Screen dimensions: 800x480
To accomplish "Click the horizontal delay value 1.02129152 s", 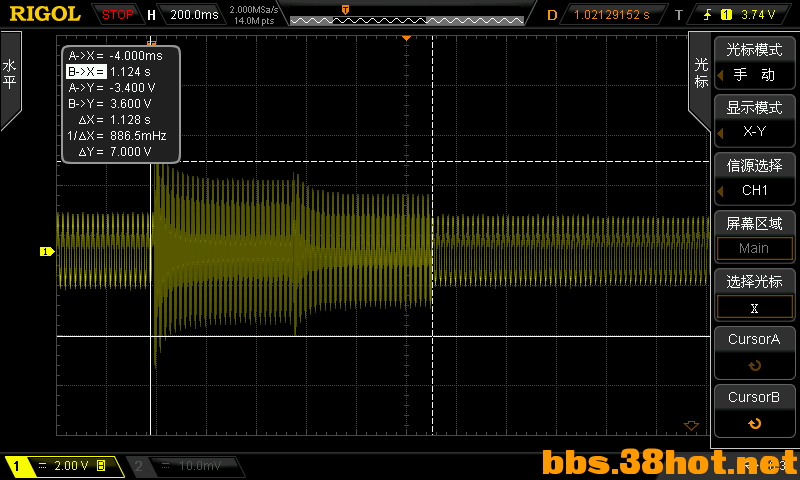I will (x=612, y=15).
